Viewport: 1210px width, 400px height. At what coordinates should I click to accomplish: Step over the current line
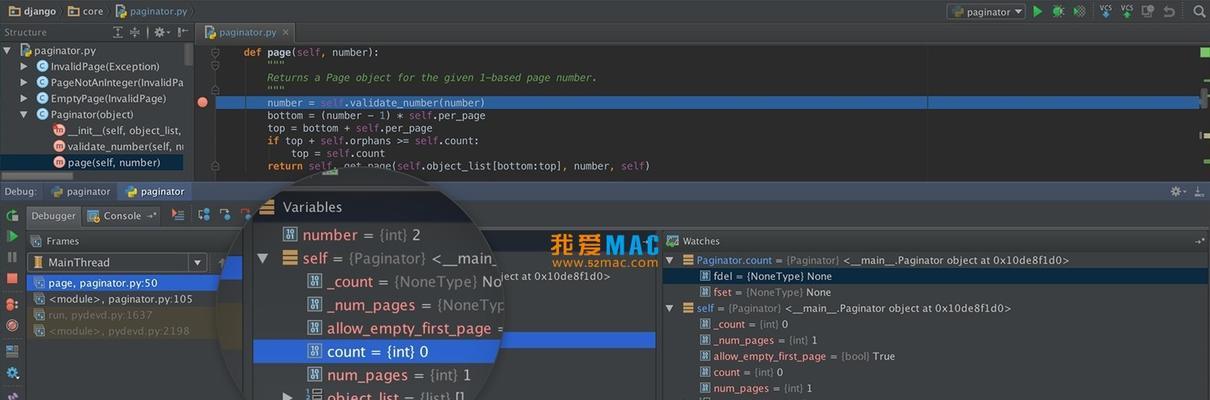coord(204,215)
